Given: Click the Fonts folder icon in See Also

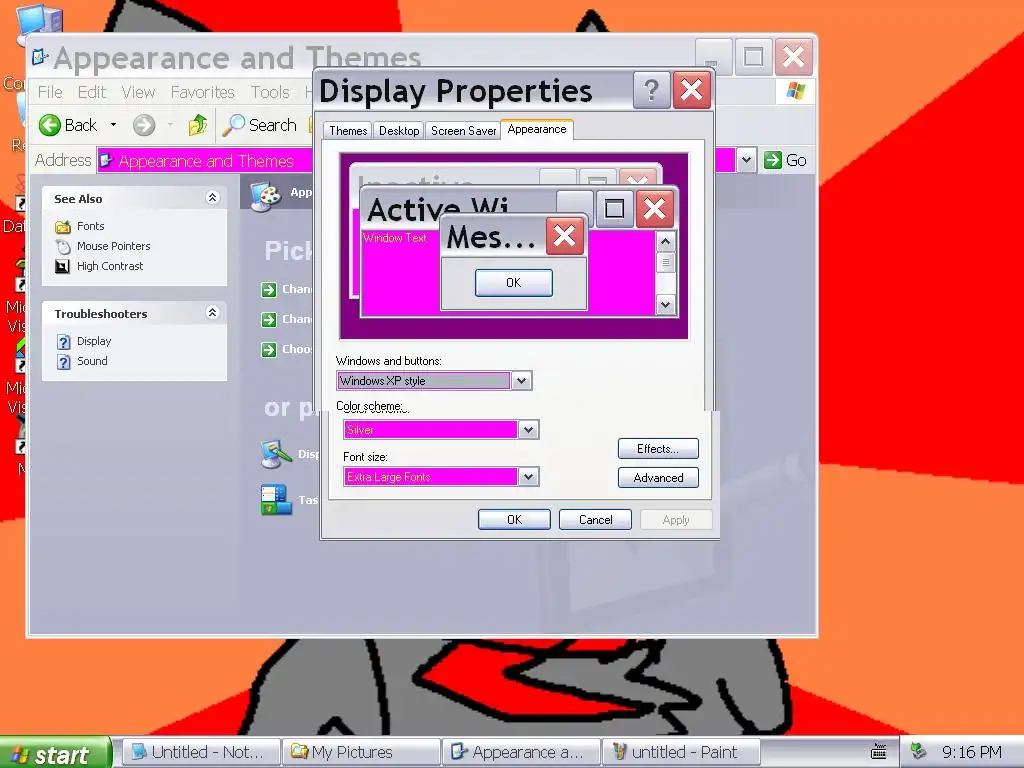Looking at the screenshot, I should click(63, 227).
